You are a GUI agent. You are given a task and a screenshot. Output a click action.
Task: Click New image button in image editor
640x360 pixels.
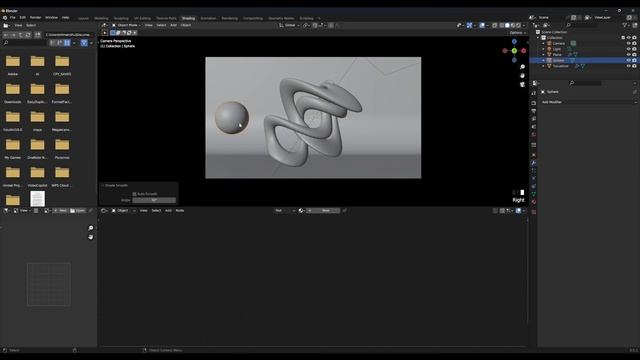(60, 211)
